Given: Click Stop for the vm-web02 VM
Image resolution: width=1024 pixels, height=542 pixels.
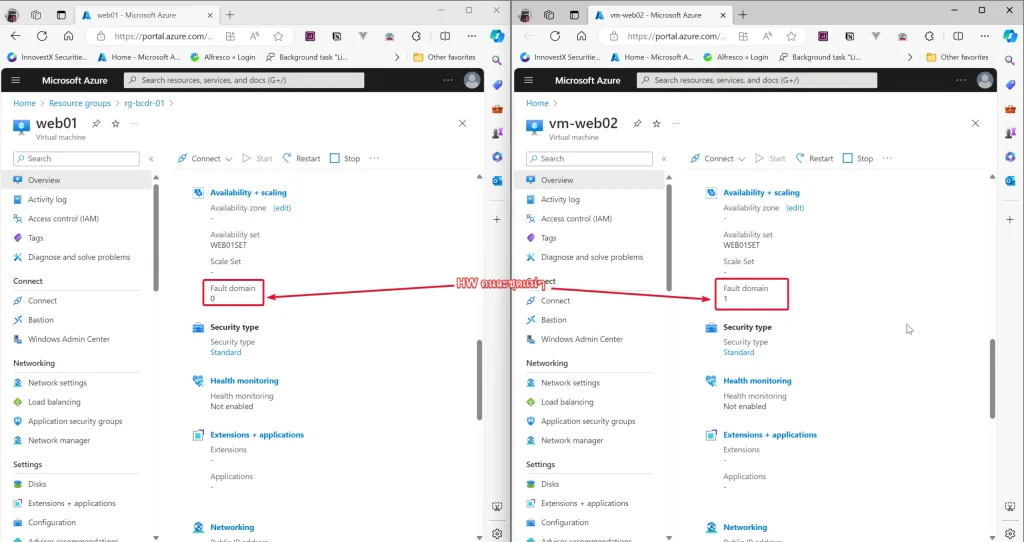Looking at the screenshot, I should point(858,159).
